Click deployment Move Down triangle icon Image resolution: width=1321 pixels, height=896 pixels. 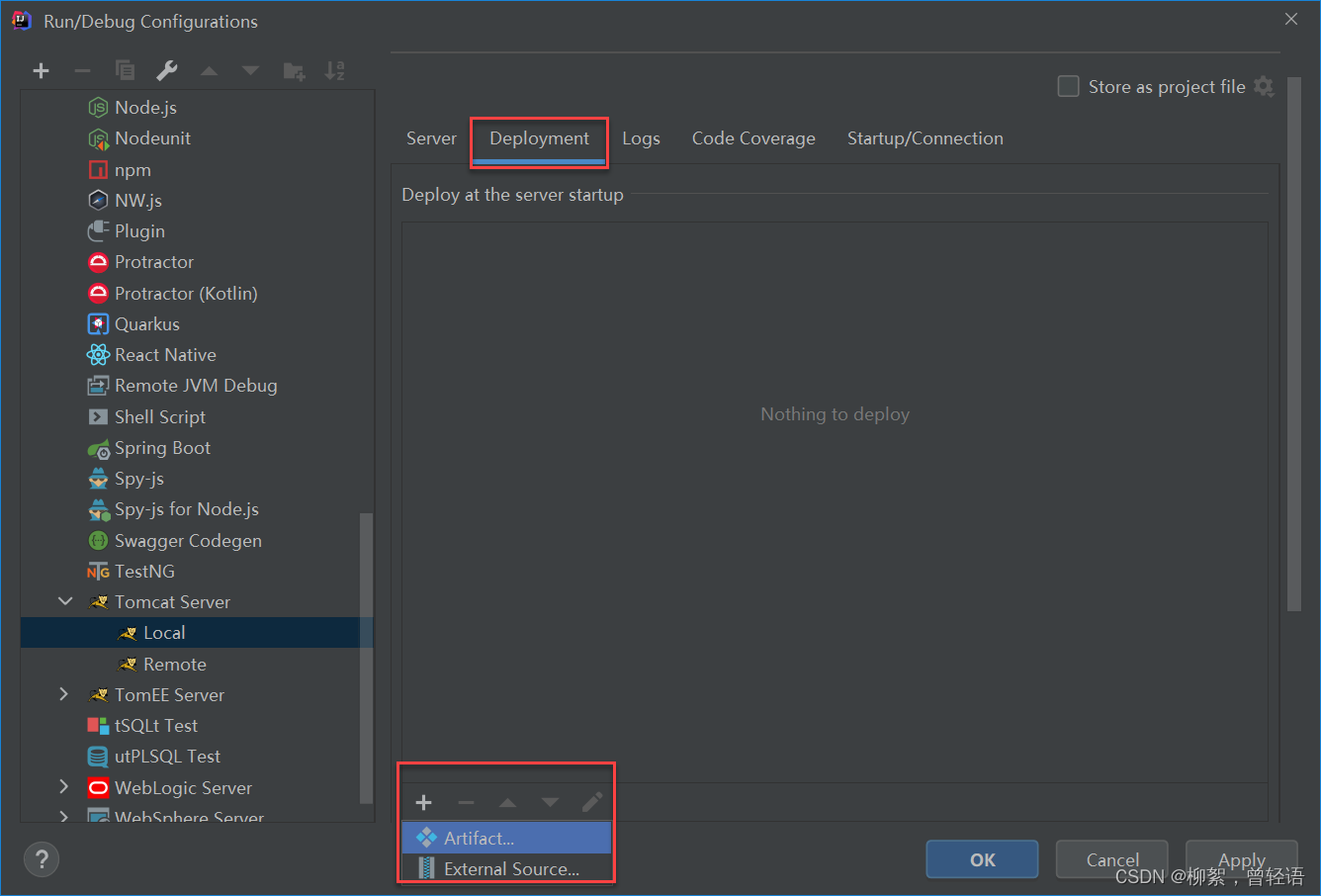(x=550, y=802)
